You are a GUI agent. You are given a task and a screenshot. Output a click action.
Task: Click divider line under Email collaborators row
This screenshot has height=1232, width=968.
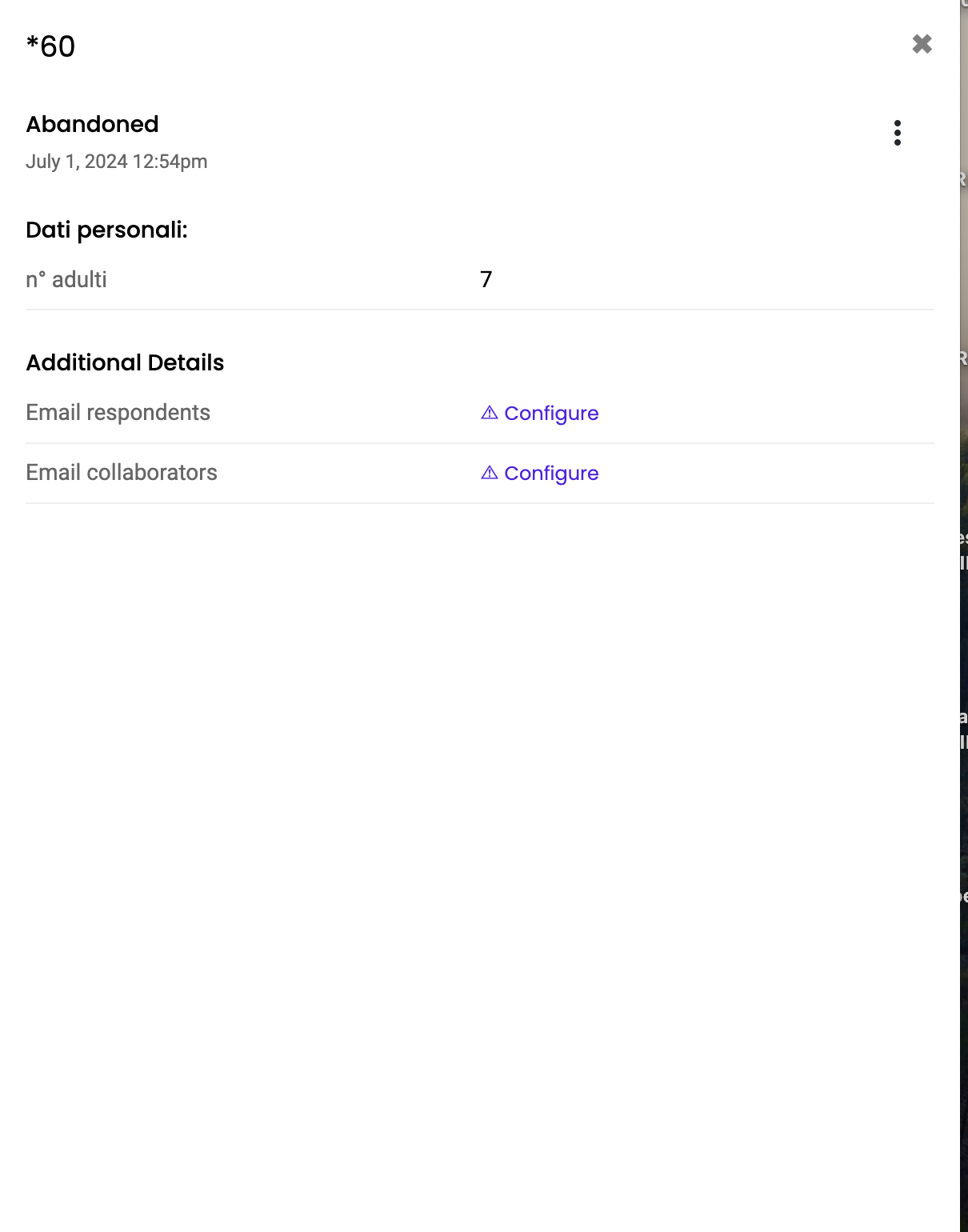pos(480,503)
